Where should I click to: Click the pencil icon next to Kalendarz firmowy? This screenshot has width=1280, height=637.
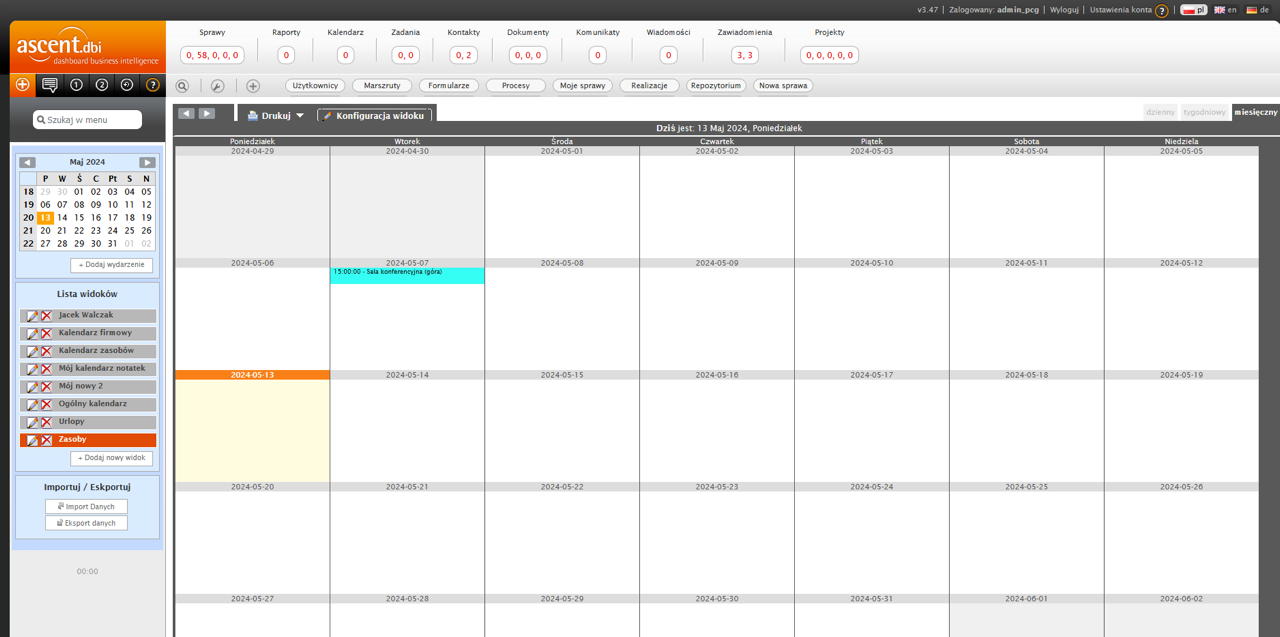pyautogui.click(x=32, y=334)
